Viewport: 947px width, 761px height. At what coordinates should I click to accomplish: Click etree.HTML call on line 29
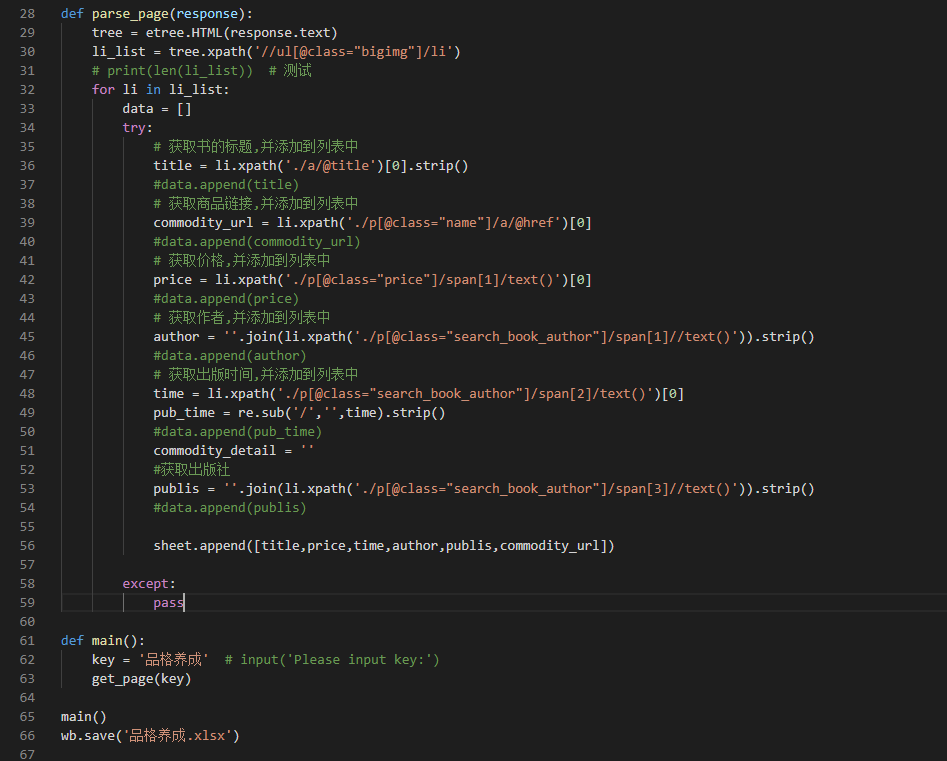click(184, 33)
